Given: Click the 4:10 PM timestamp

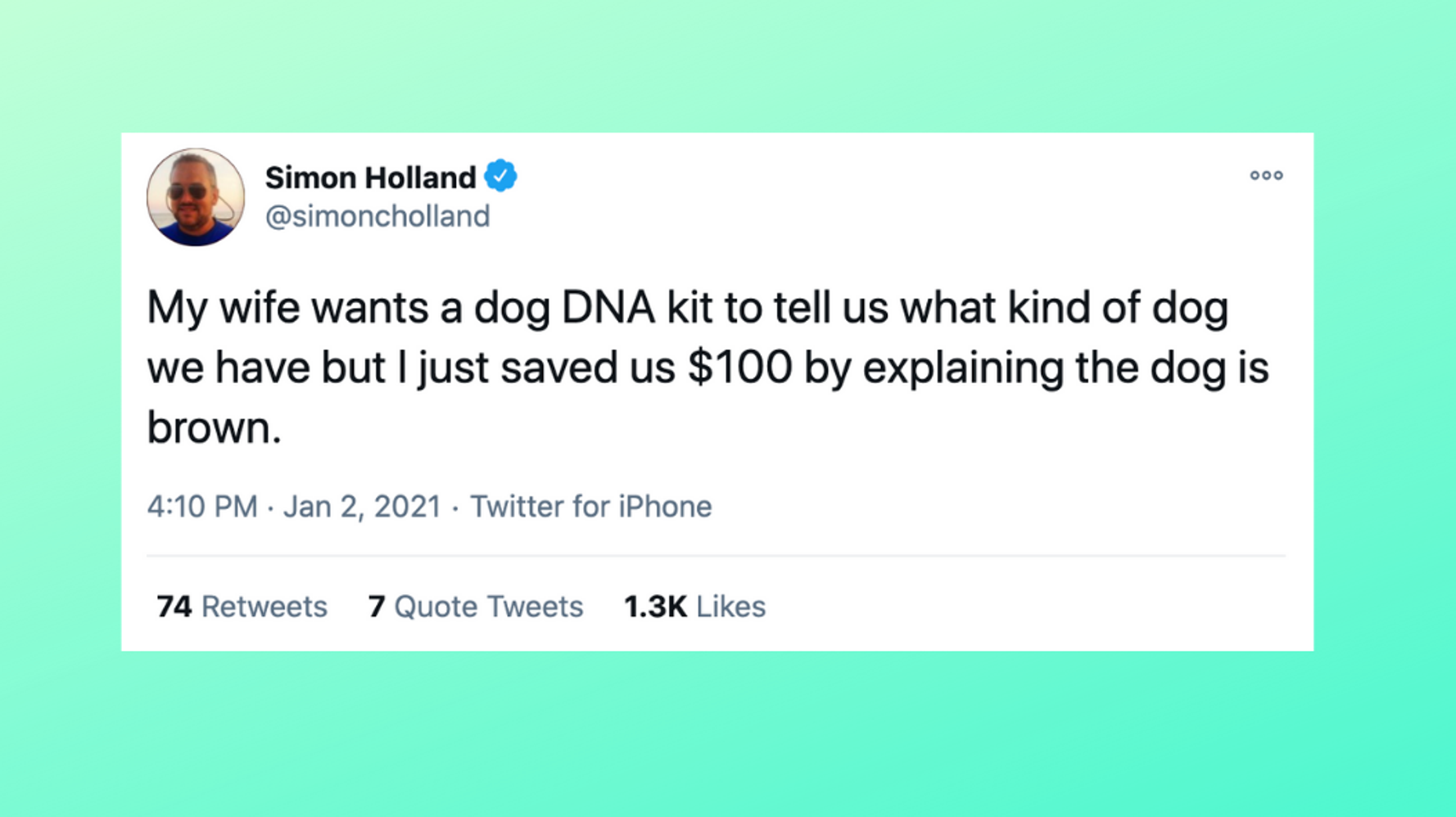Looking at the screenshot, I should click(202, 507).
